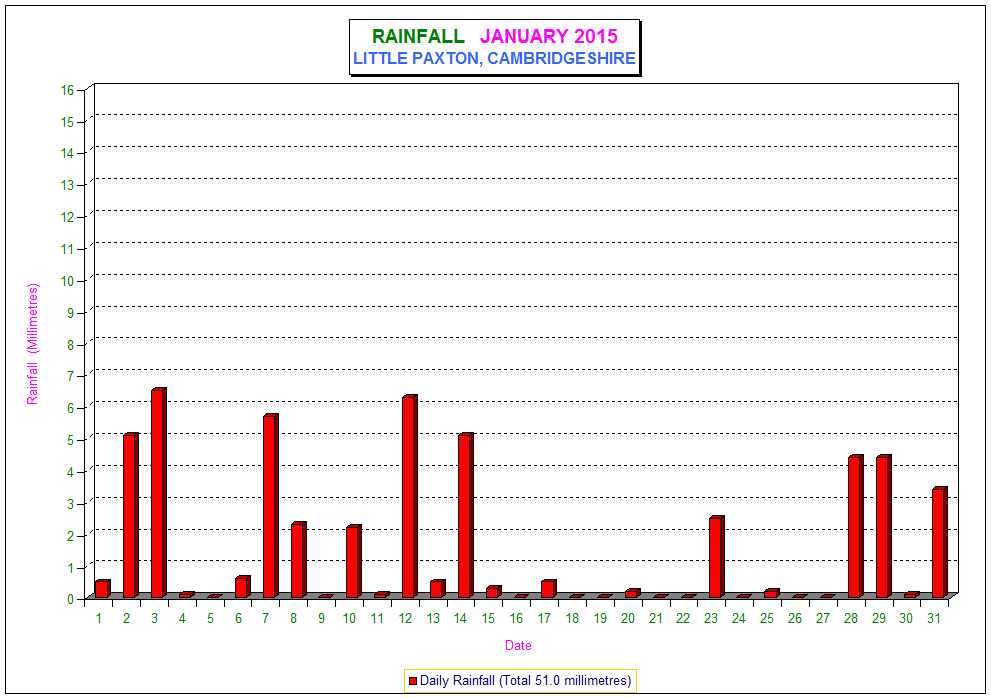Click the rainfall bar for date 8
Image resolution: width=991 pixels, height=698 pixels.
point(298,560)
